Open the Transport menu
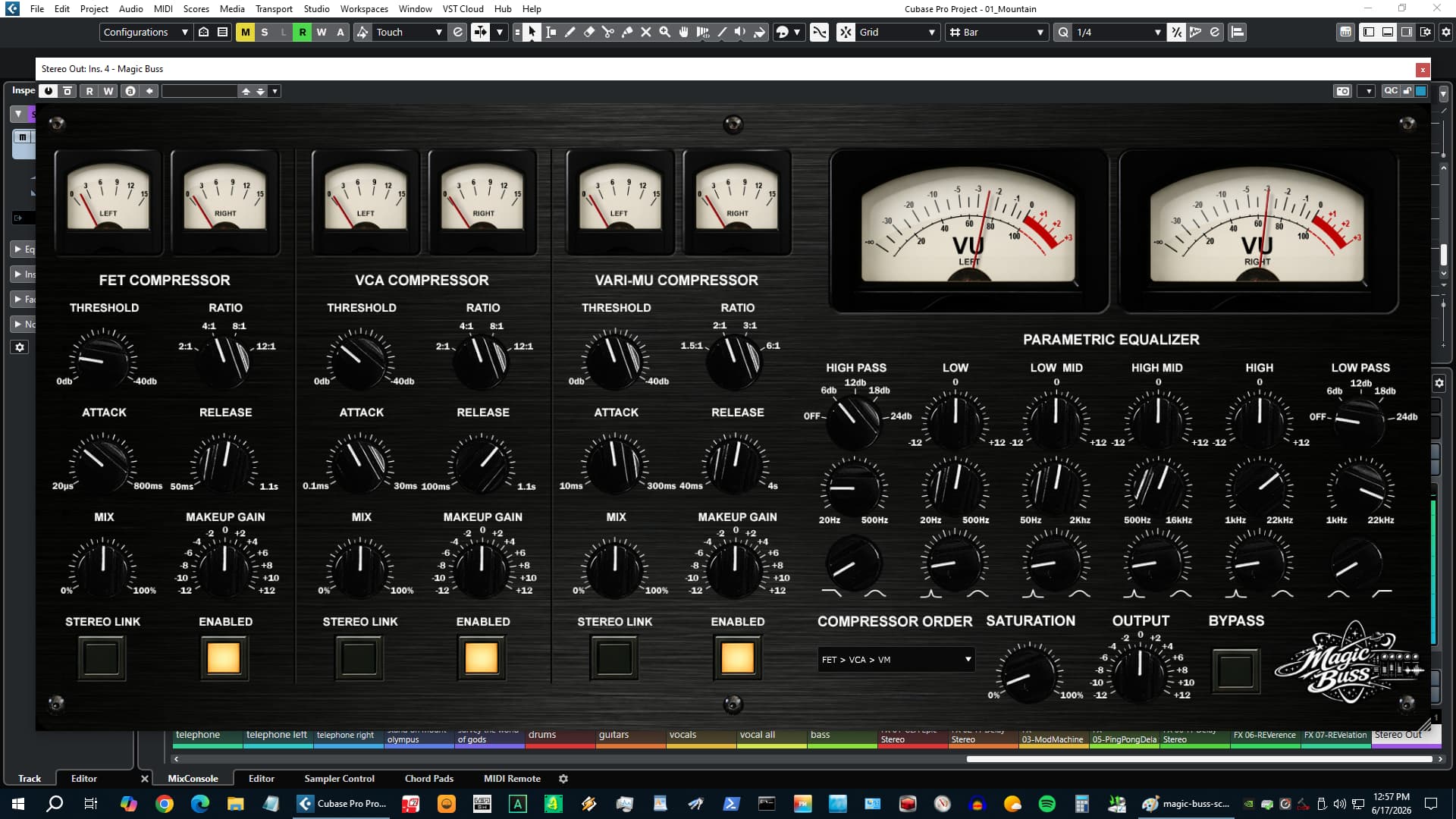 point(274,9)
